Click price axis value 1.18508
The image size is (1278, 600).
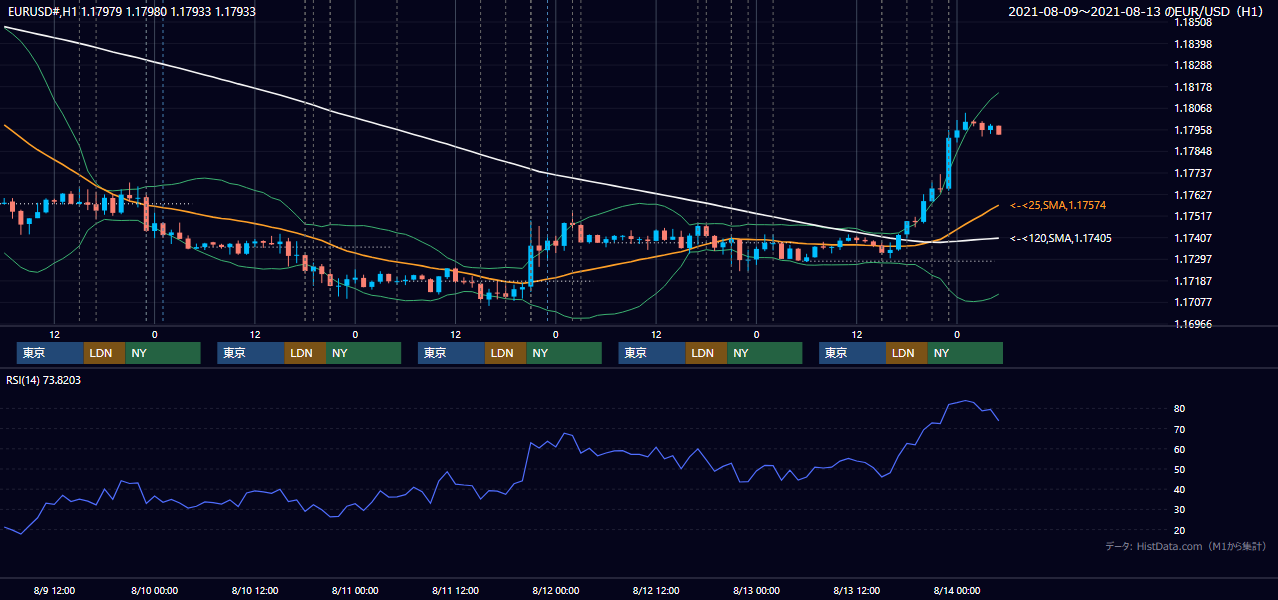pyautogui.click(x=1193, y=22)
